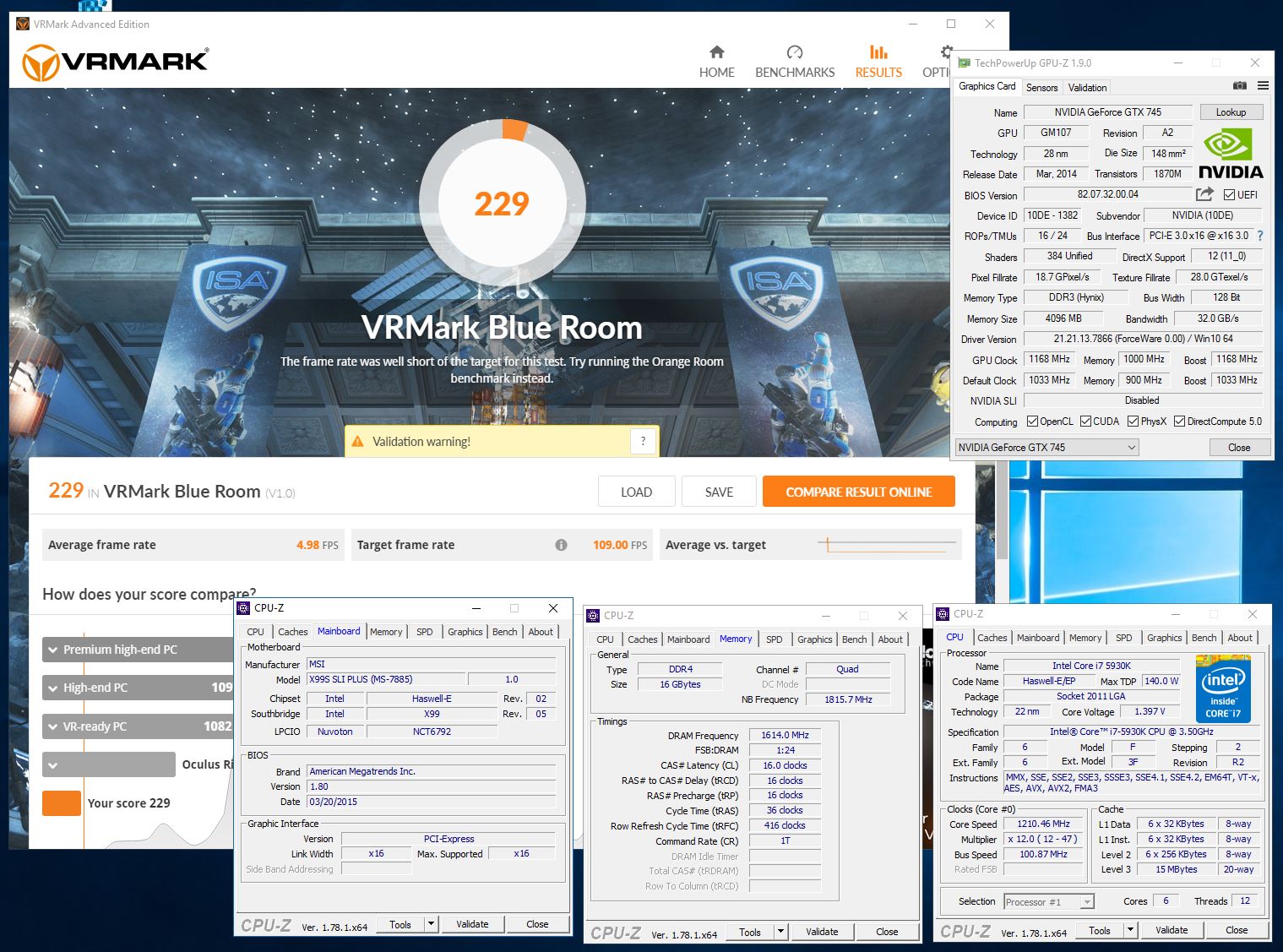This screenshot has width=1283, height=952.
Task: Click the Average vs. target indicator bar
Action: click(x=887, y=545)
